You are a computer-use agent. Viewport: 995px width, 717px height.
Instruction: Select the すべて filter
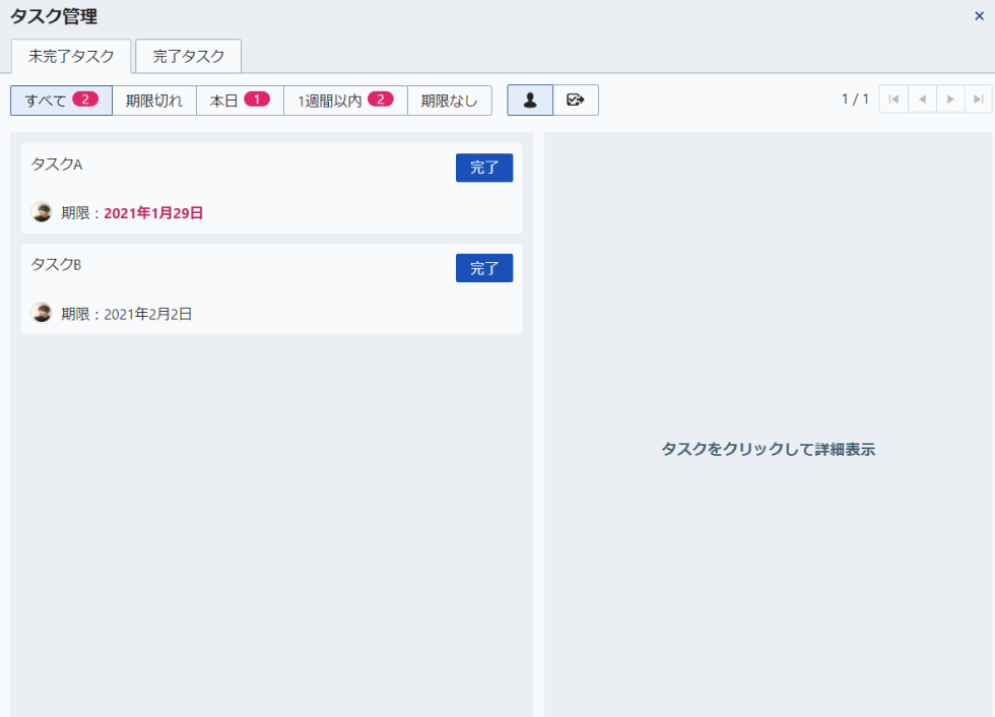pyautogui.click(x=62, y=100)
